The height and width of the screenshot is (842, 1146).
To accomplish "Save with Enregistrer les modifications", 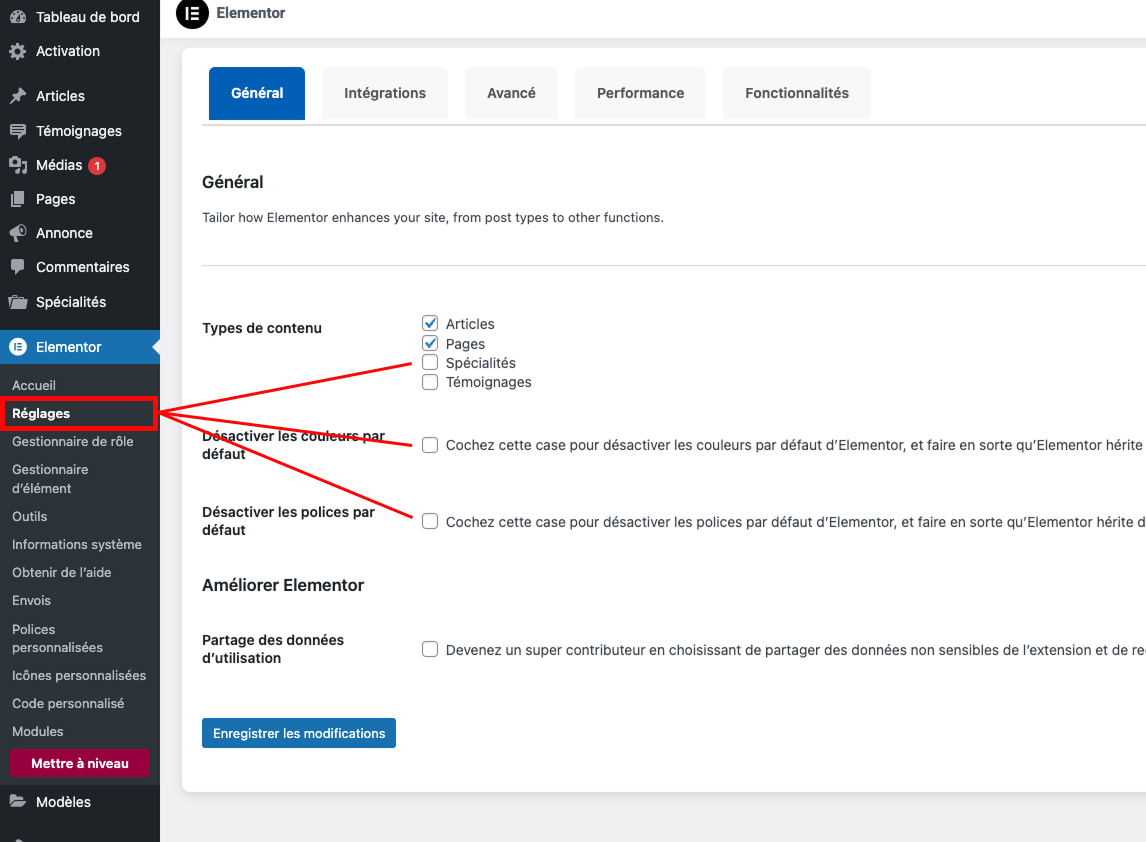I will [x=299, y=733].
